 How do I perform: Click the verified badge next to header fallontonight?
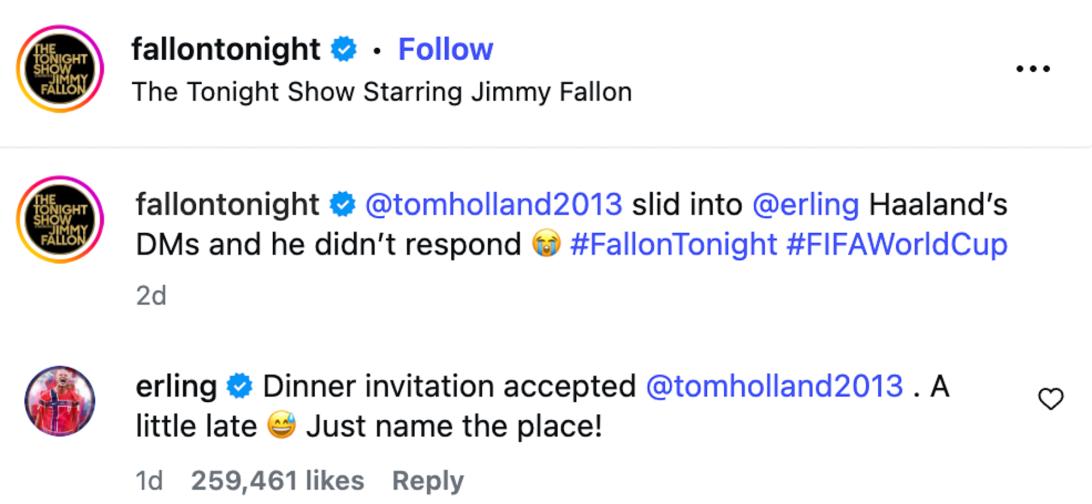[343, 50]
